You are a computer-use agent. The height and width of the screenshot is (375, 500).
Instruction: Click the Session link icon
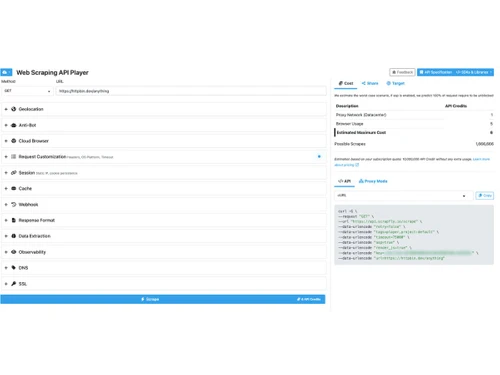pyautogui.click(x=14, y=173)
